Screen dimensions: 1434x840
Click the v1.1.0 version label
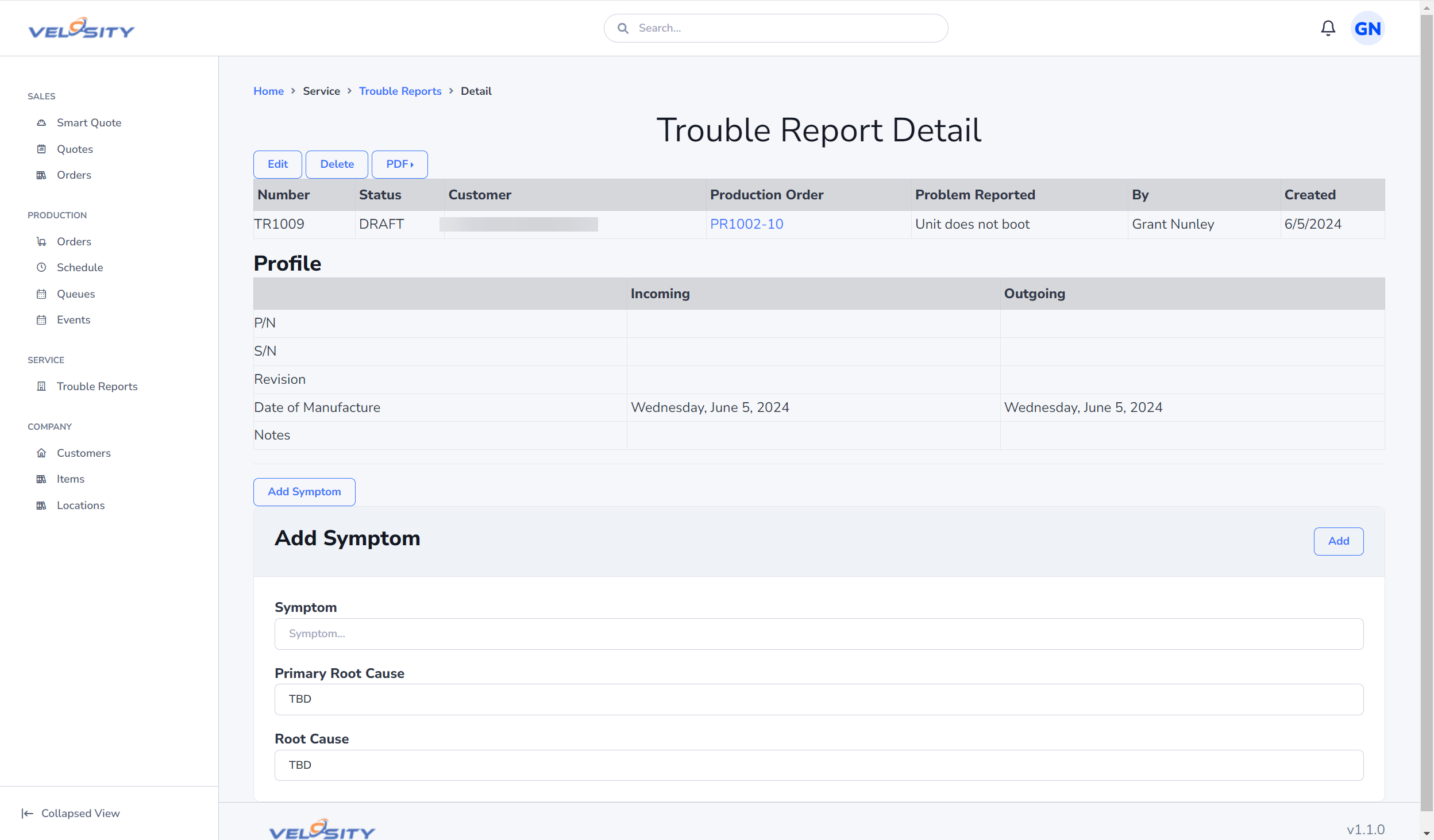coord(1366,830)
